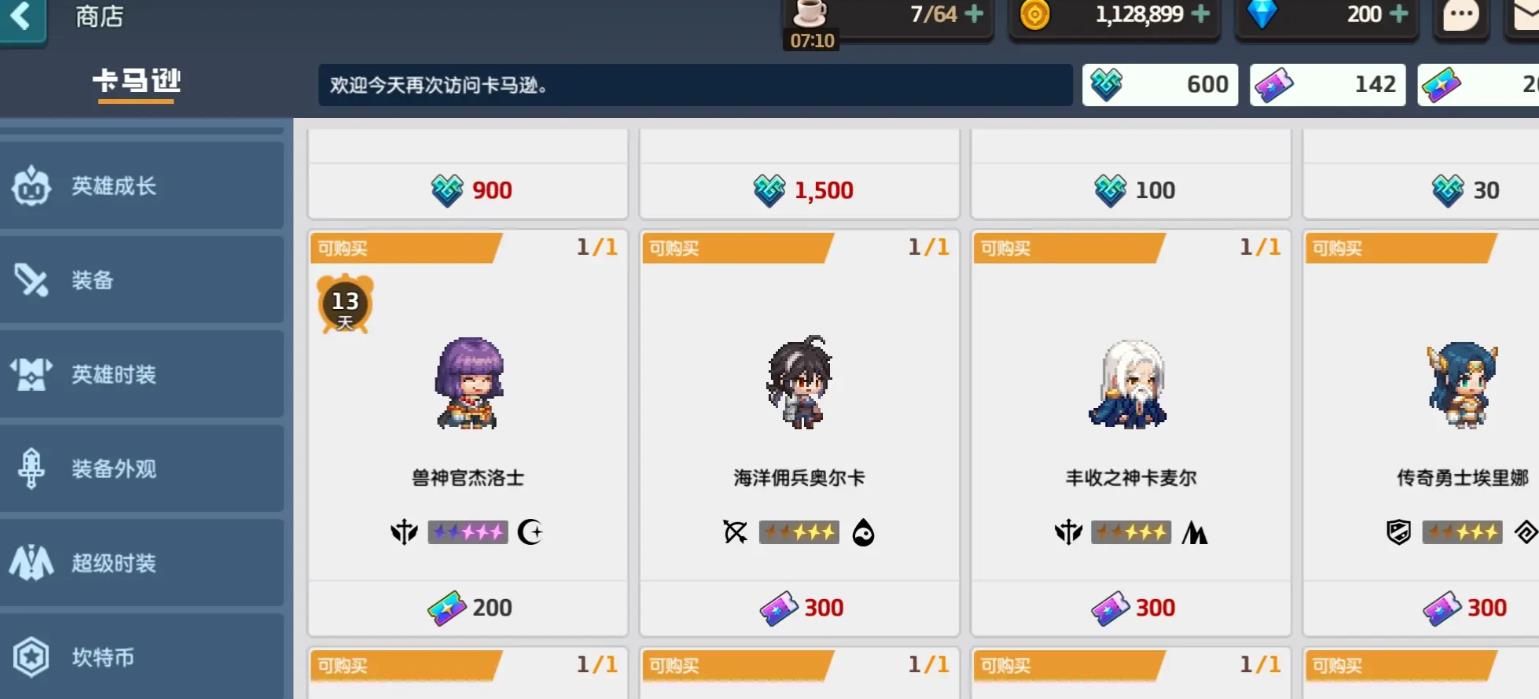Screen dimensions: 1539x699
Task: Switch to the 超级时装 category
Action: 141,563
